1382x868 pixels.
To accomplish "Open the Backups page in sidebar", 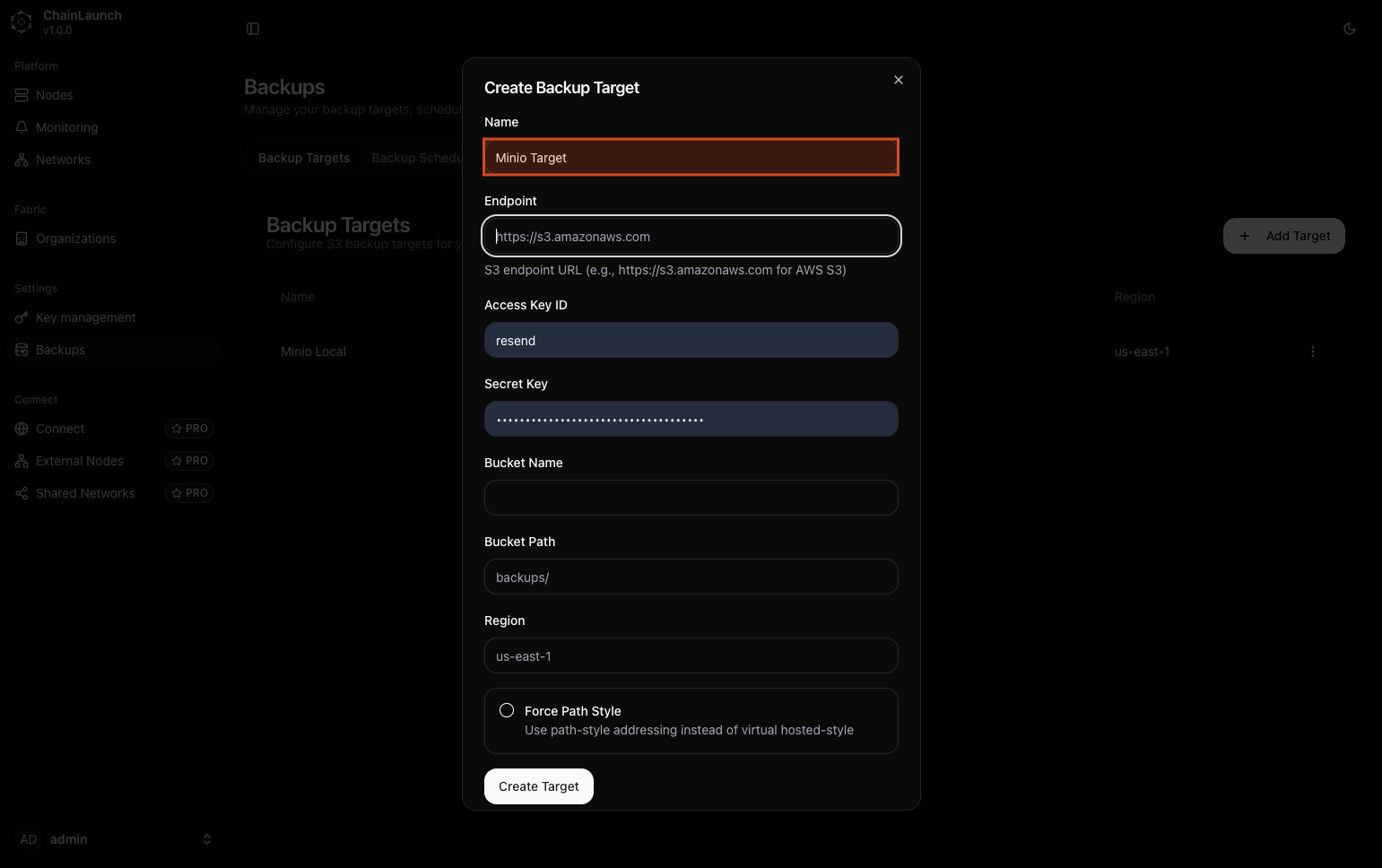I will [60, 350].
